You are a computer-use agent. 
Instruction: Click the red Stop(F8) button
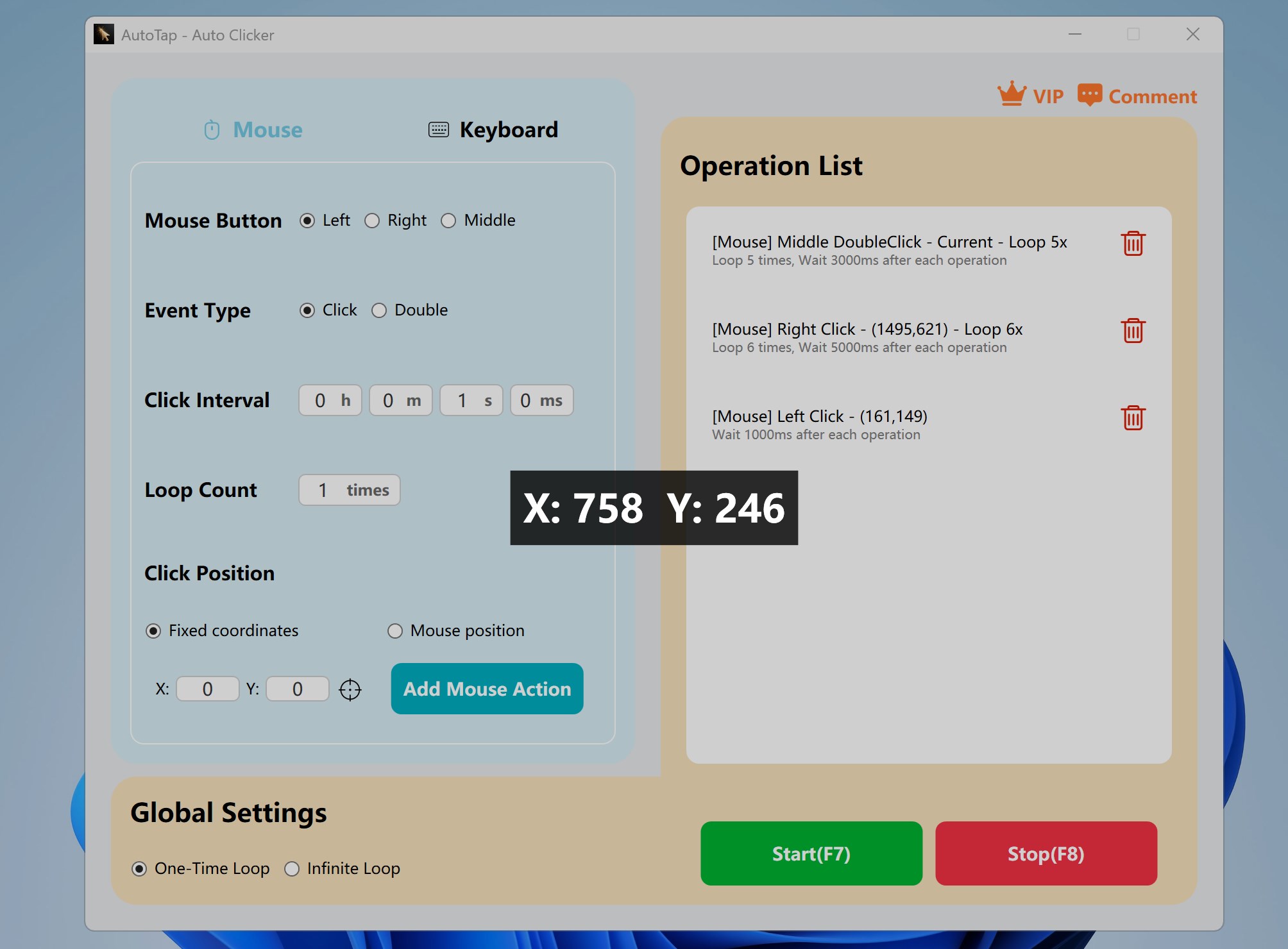1046,853
